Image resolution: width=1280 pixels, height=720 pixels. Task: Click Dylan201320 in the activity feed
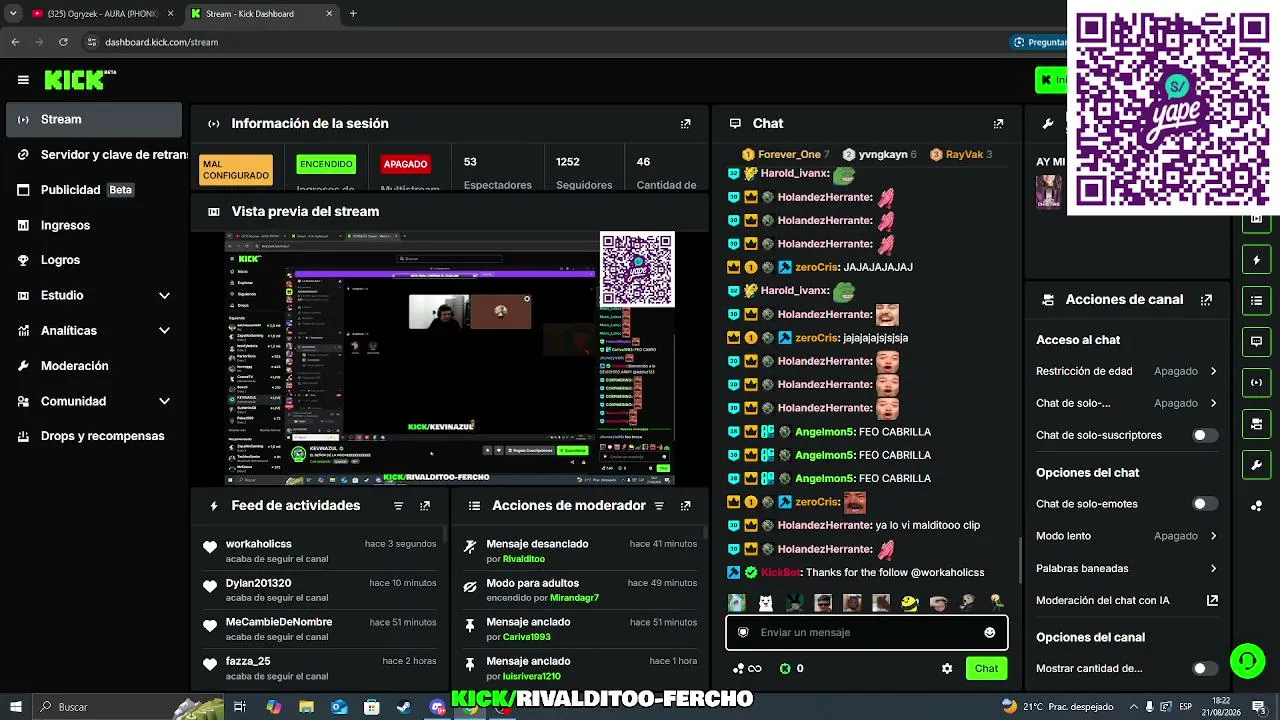coord(259,583)
